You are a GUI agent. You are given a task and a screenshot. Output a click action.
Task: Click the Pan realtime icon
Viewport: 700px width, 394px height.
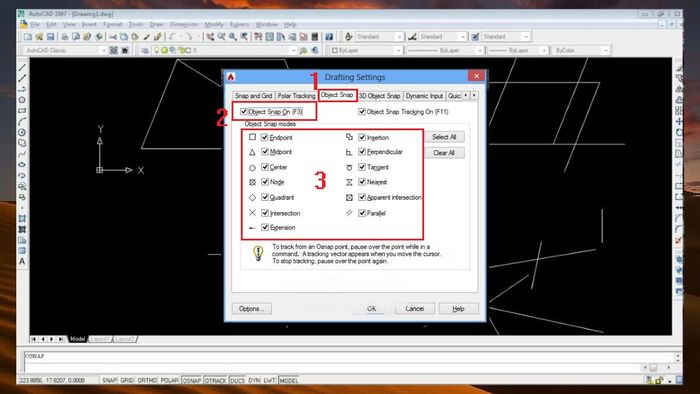(x=210, y=37)
